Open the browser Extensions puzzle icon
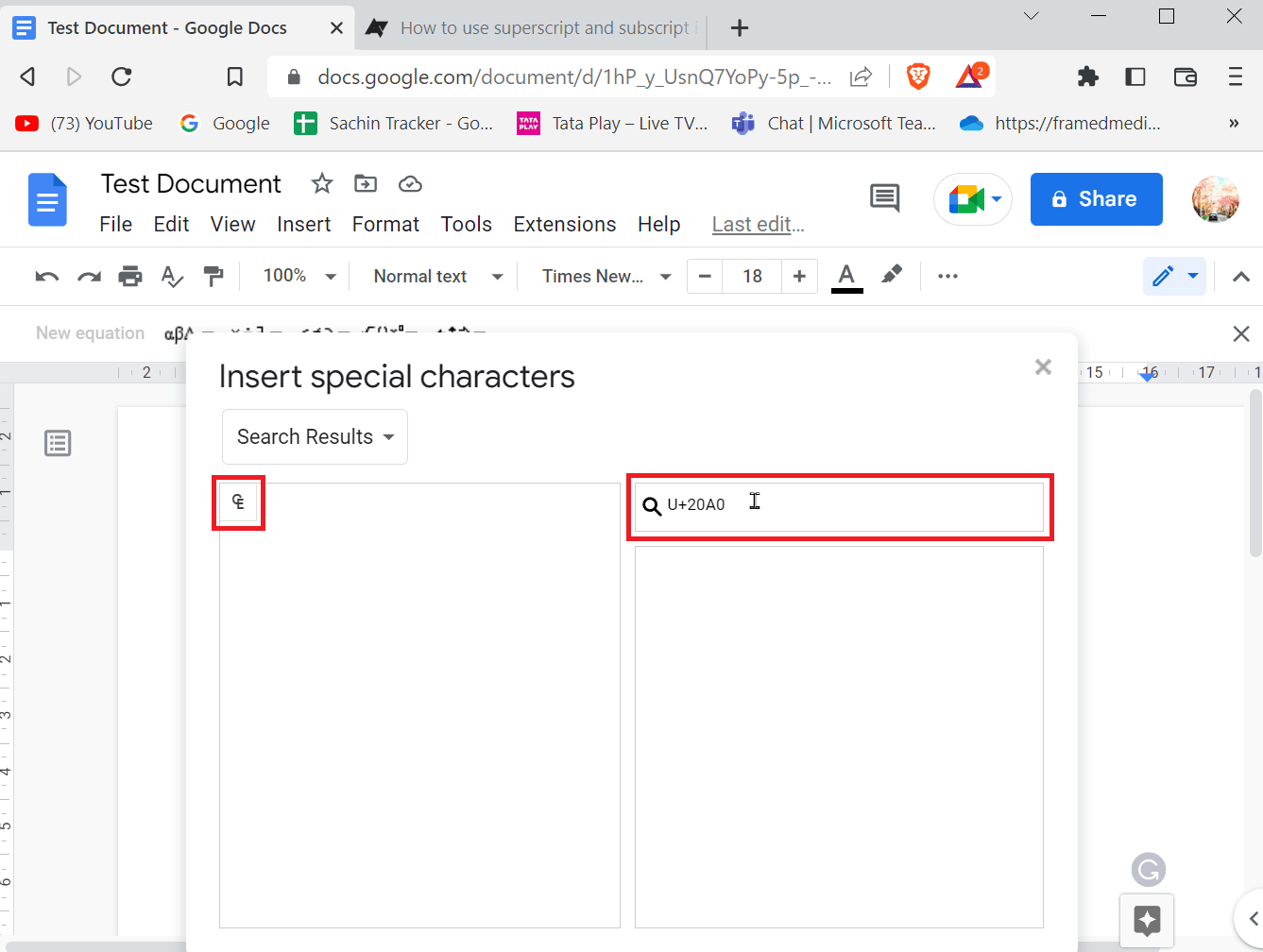This screenshot has height=952, width=1263. coord(1088,76)
